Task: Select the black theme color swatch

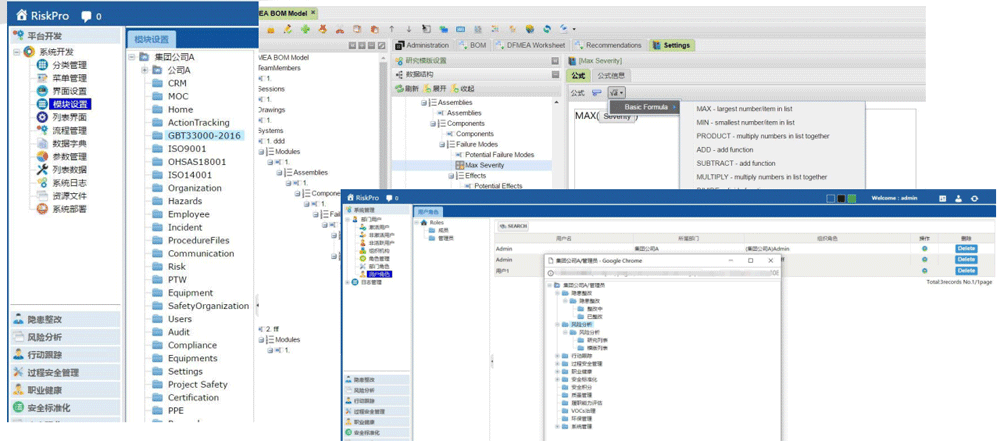Action: 841,198
